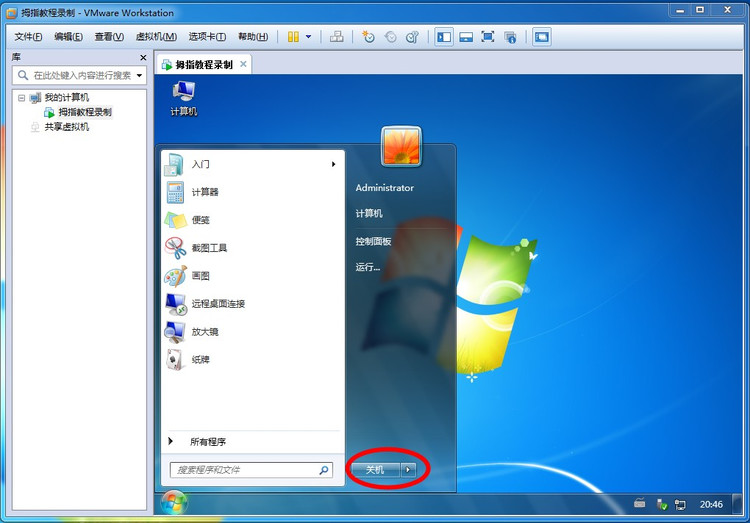This screenshot has width=750, height=523.
Task: Launch 计算器 from the Start menu
Action: 253,192
